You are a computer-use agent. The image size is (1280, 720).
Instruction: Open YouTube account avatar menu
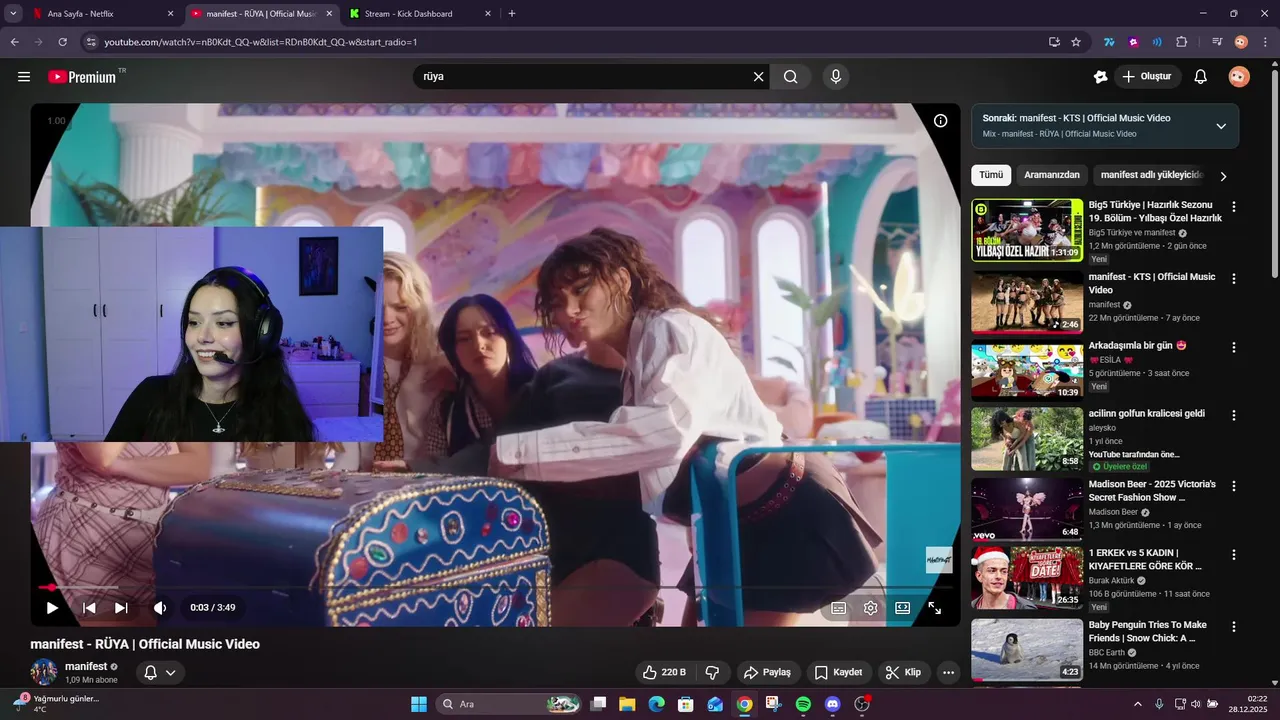click(1239, 77)
